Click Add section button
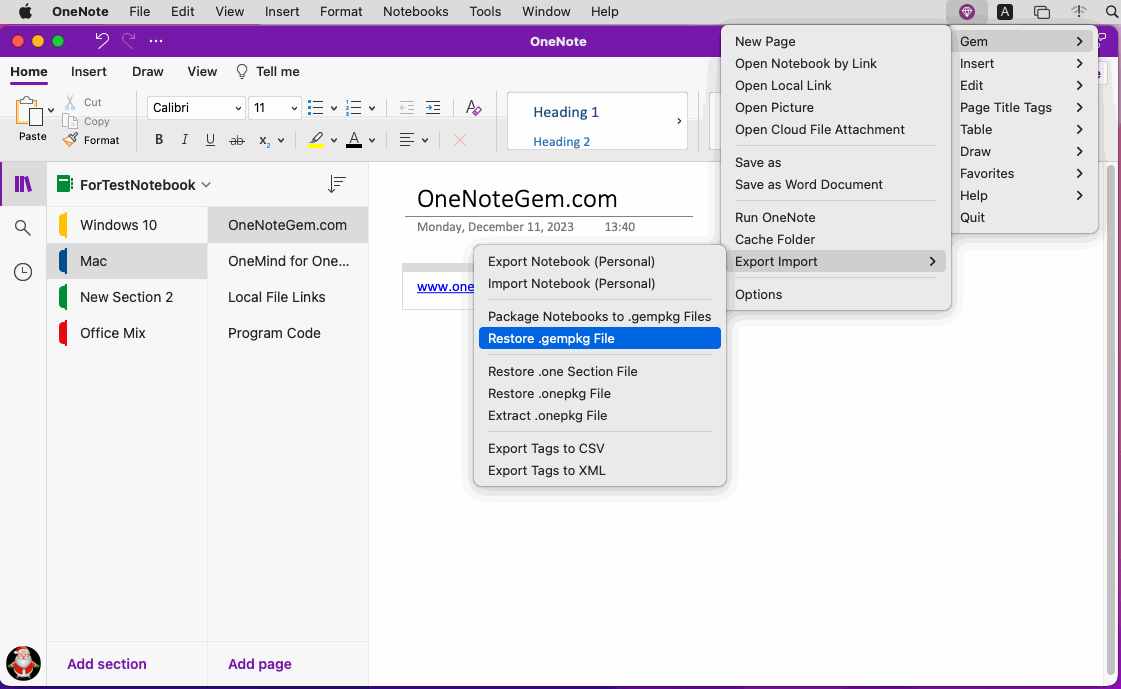This screenshot has width=1121, height=689. (x=107, y=664)
